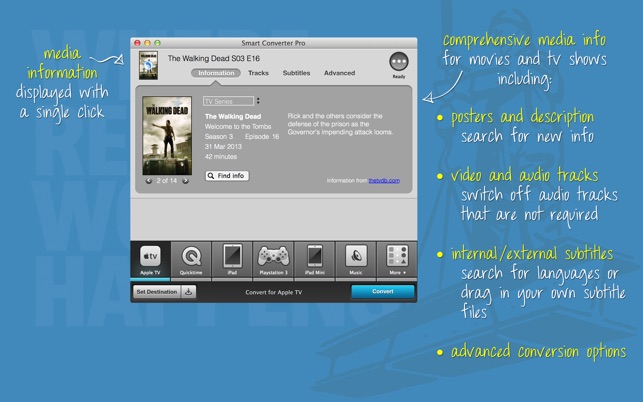Show the previous poster image
The image size is (643, 402).
tap(149, 181)
